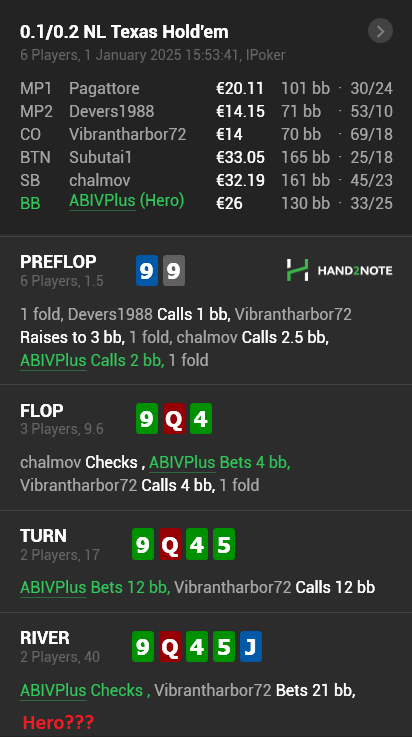Click ABIVPlus link in flop action

point(182,463)
